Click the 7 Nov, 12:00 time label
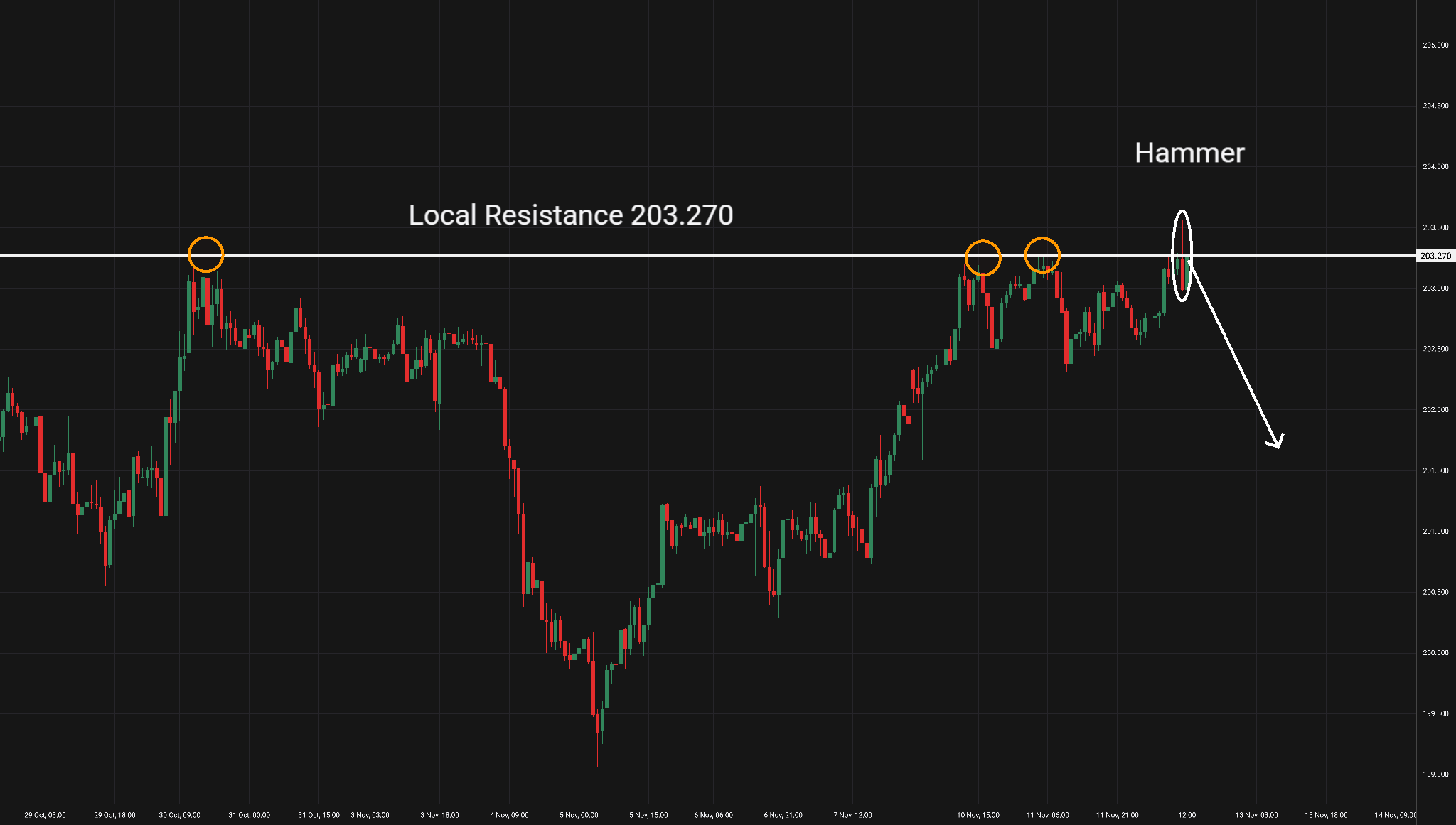The height and width of the screenshot is (825, 1456). coord(852,815)
